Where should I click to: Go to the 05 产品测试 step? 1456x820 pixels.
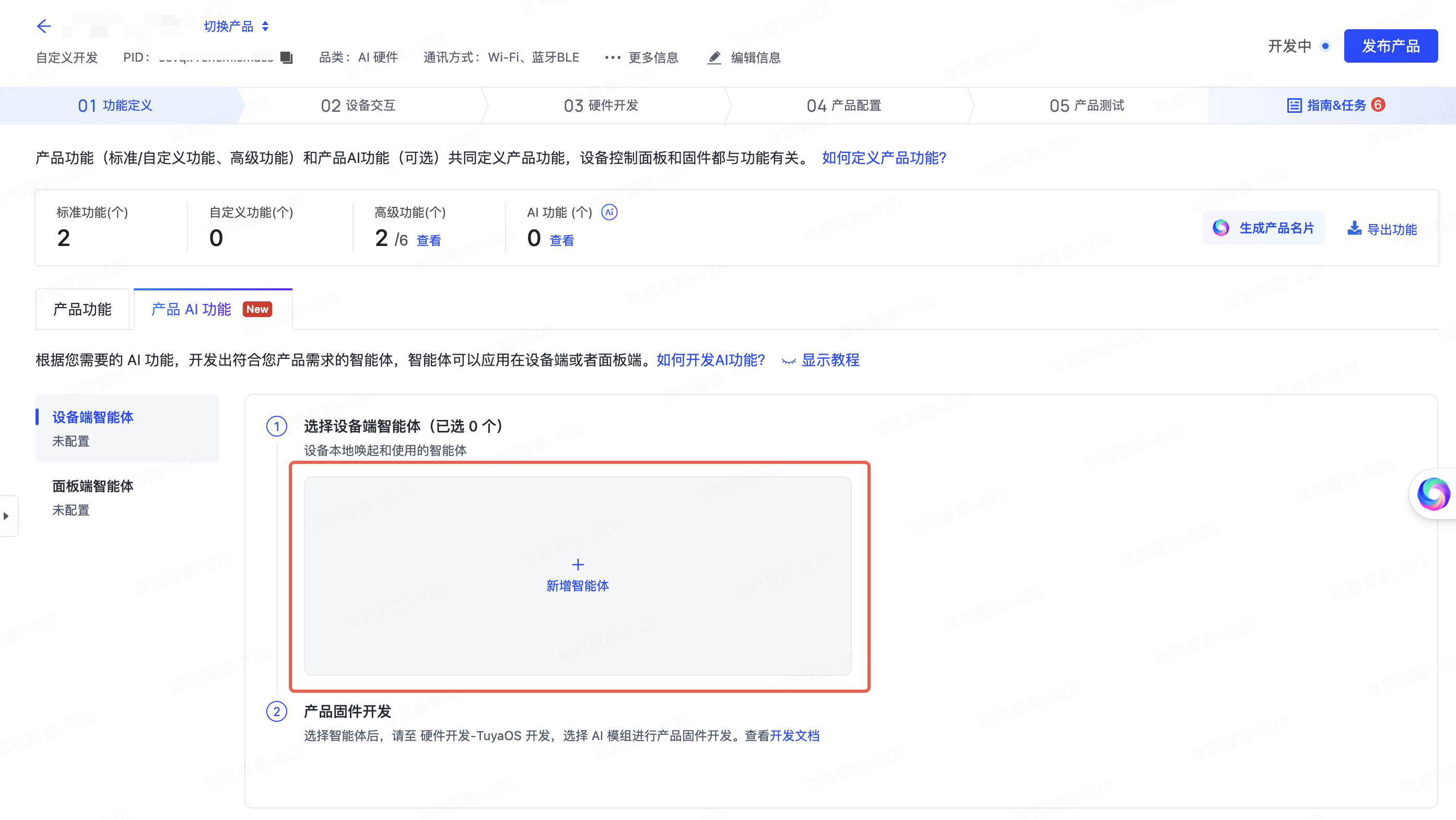[x=1087, y=106]
